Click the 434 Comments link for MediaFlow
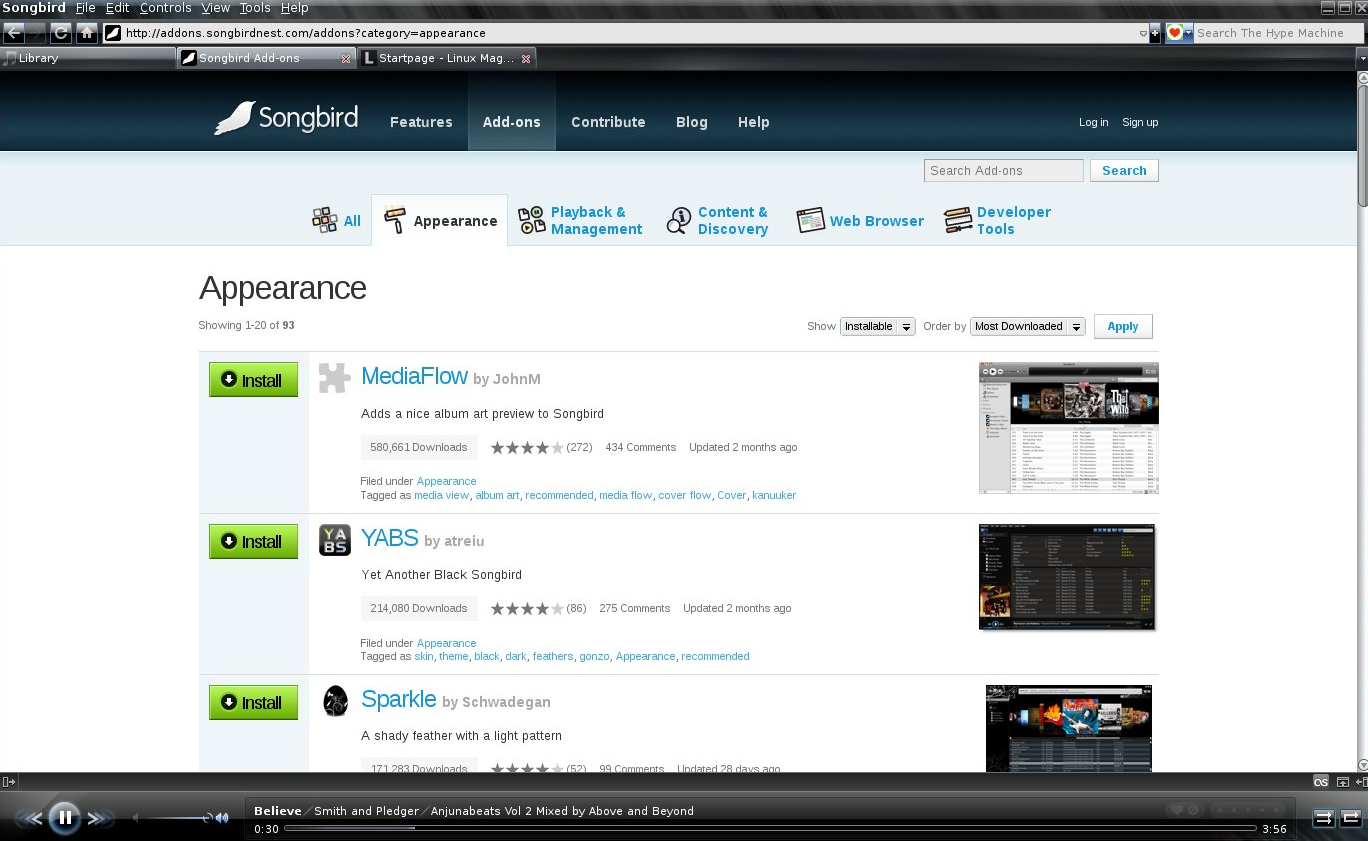This screenshot has width=1368, height=841. [x=641, y=447]
